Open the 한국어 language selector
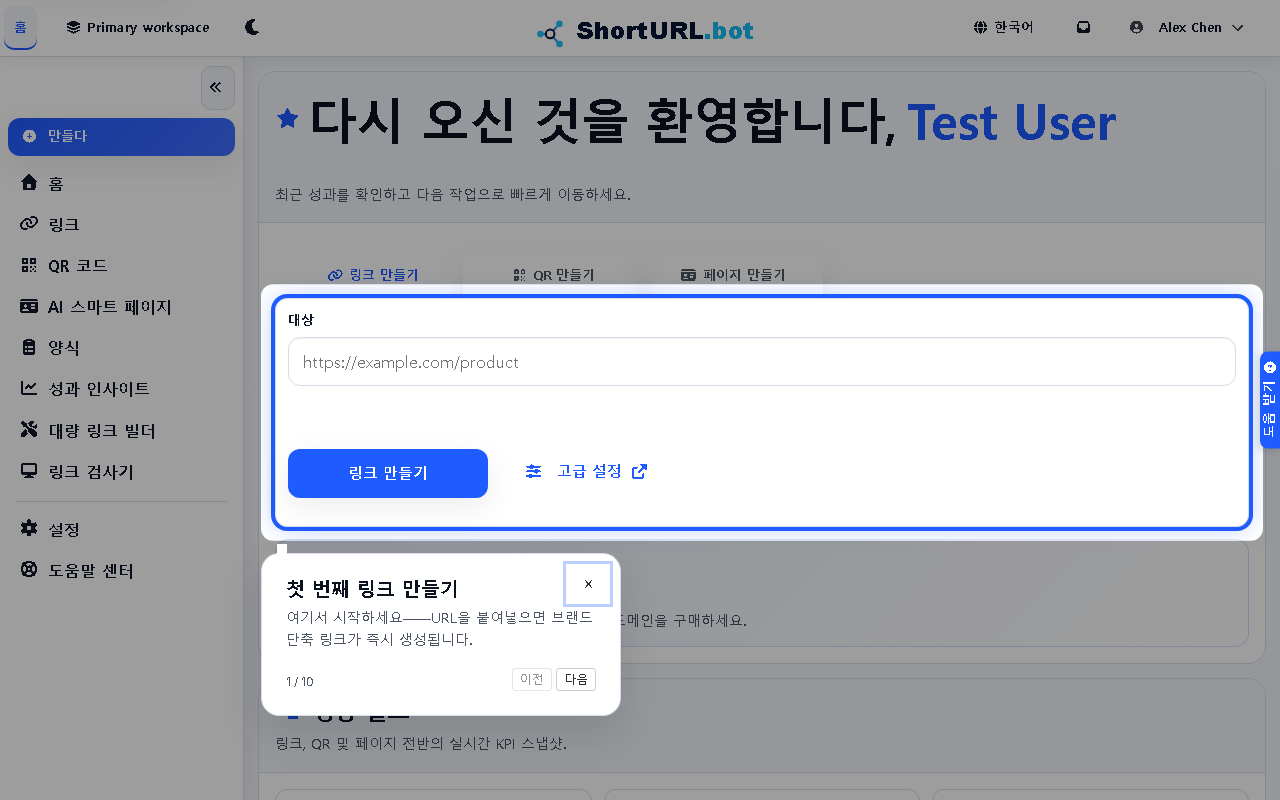 pyautogui.click(x=1003, y=28)
